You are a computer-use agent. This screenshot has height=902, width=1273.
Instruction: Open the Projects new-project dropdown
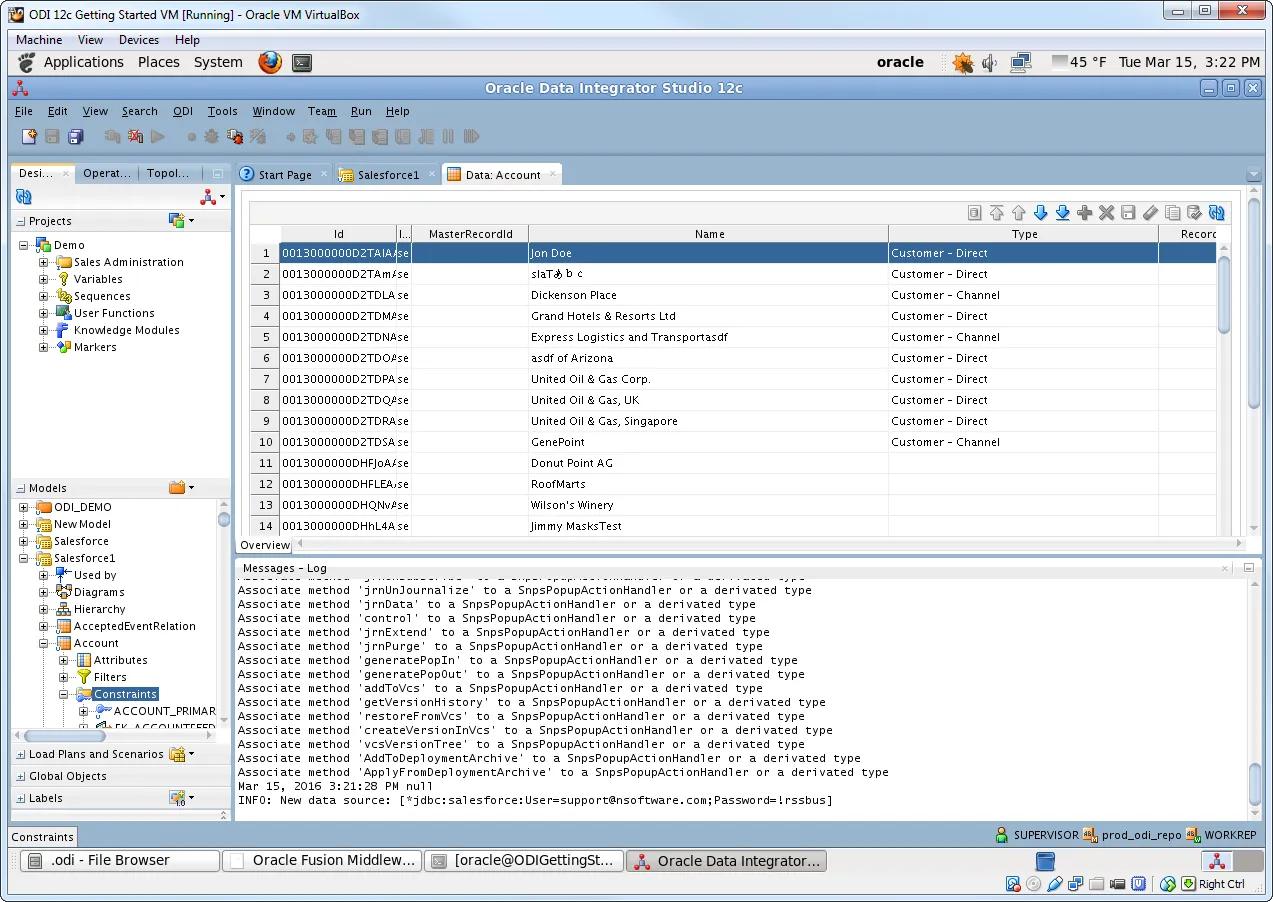[181, 221]
